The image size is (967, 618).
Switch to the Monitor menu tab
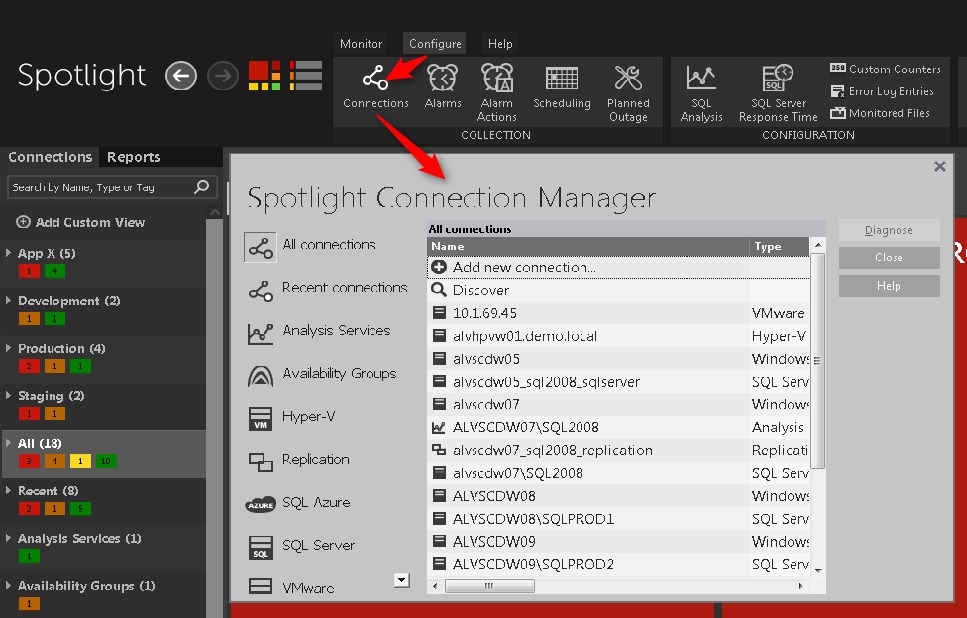click(361, 44)
